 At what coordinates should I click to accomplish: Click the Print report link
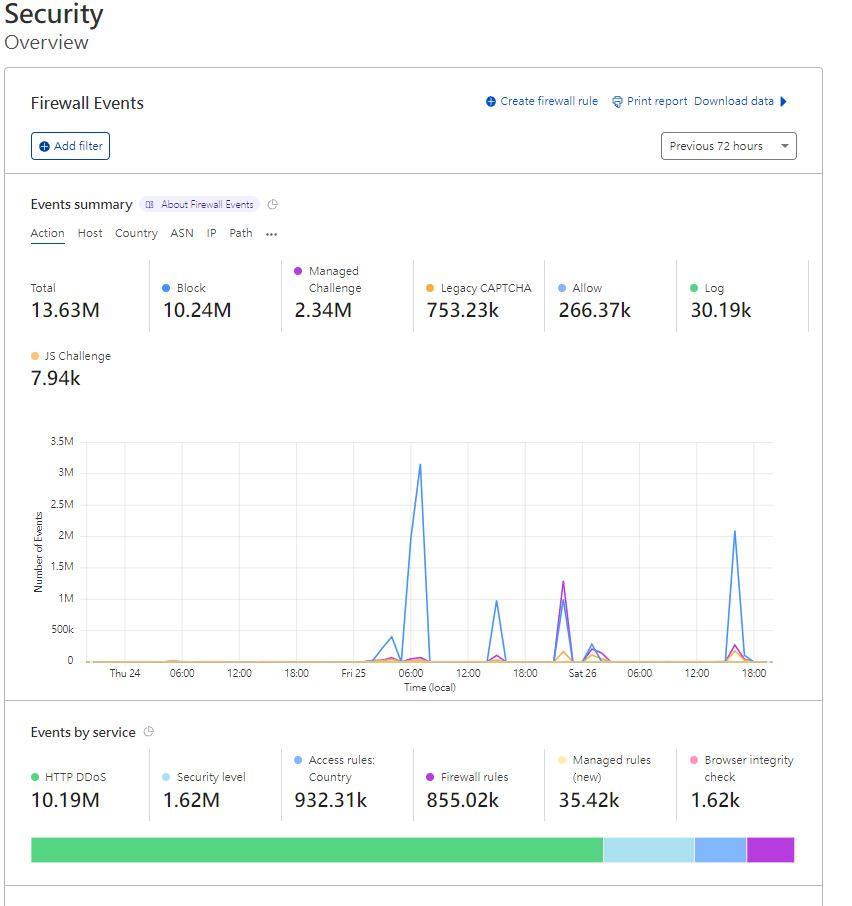(x=657, y=102)
